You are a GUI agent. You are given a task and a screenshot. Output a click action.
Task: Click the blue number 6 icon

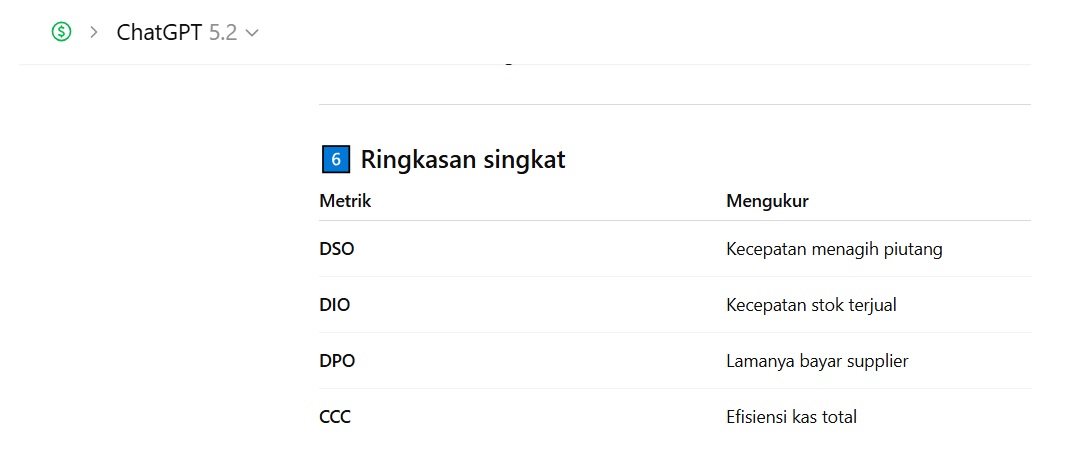tap(336, 159)
